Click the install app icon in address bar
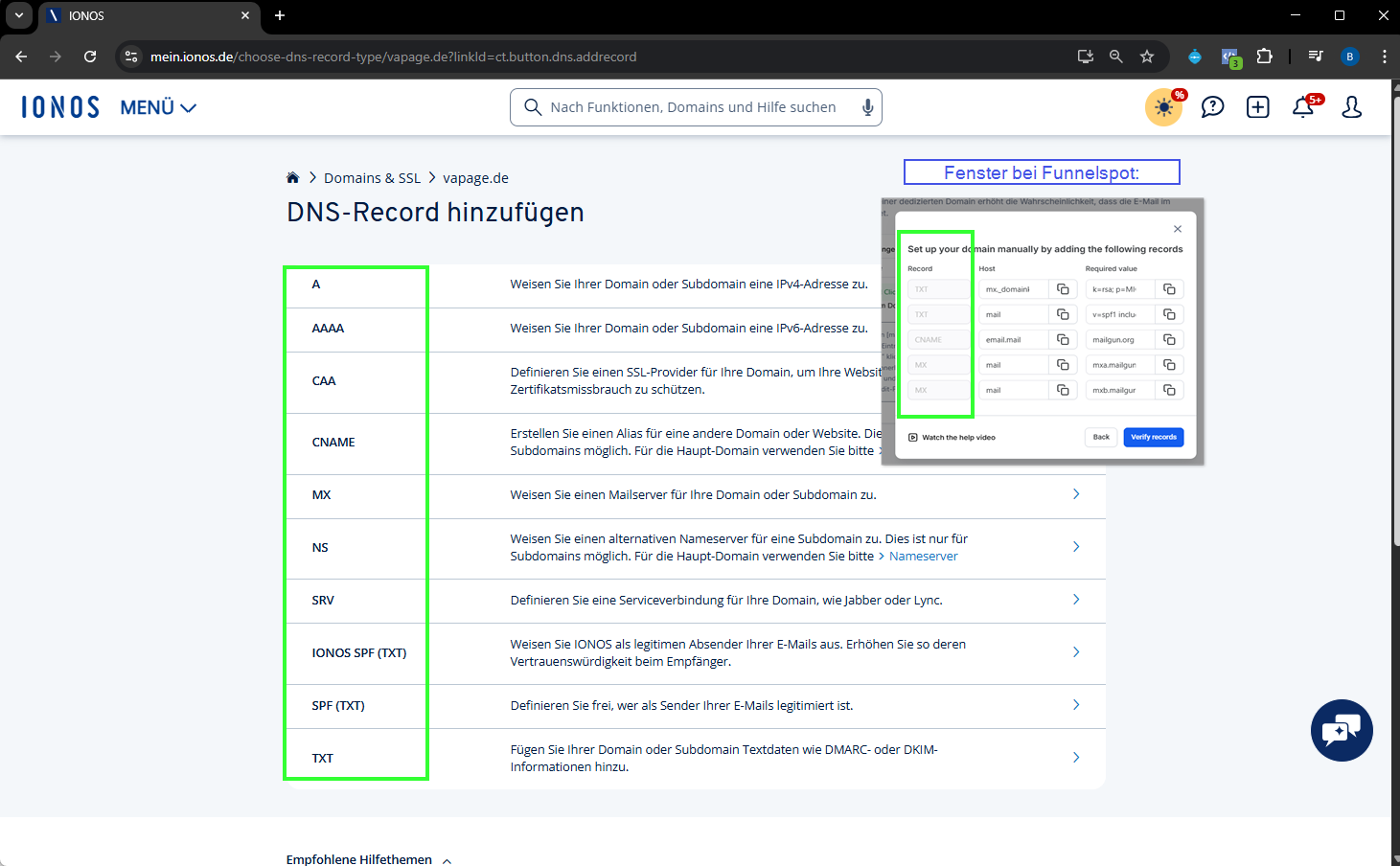Screen dimensions: 1400x866 tap(1086, 57)
